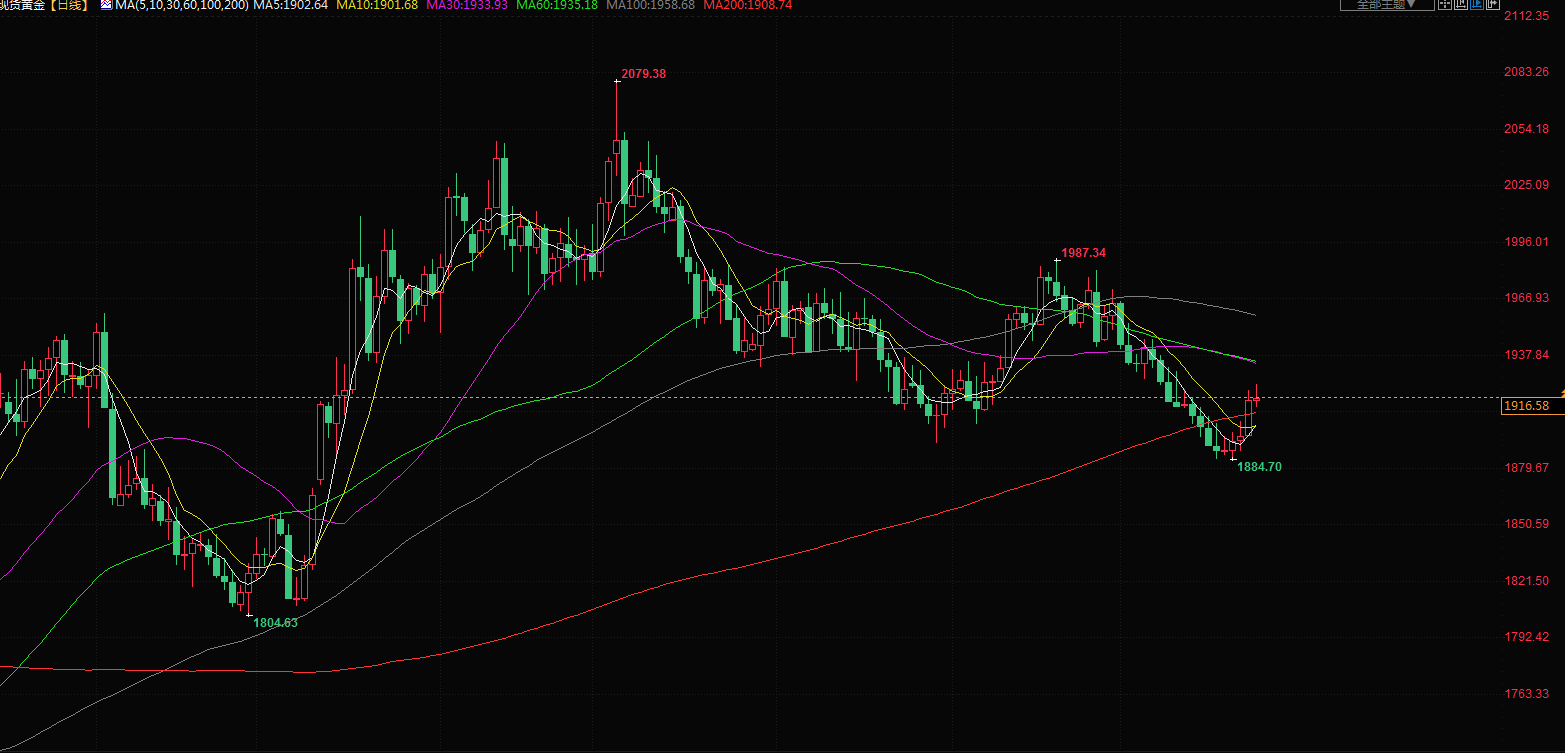The width and height of the screenshot is (1565, 753).
Task: Click the 【日线】 daily period label
Action: [69, 5]
